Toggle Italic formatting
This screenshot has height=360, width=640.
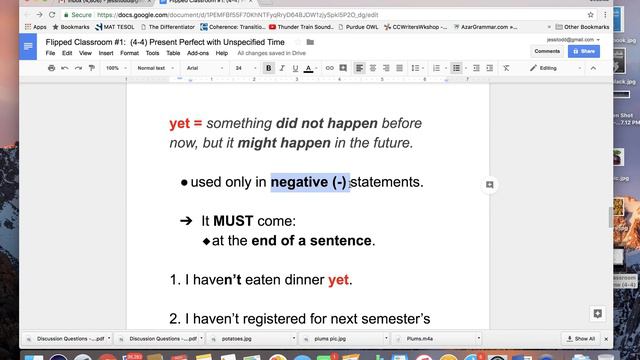click(x=282, y=68)
